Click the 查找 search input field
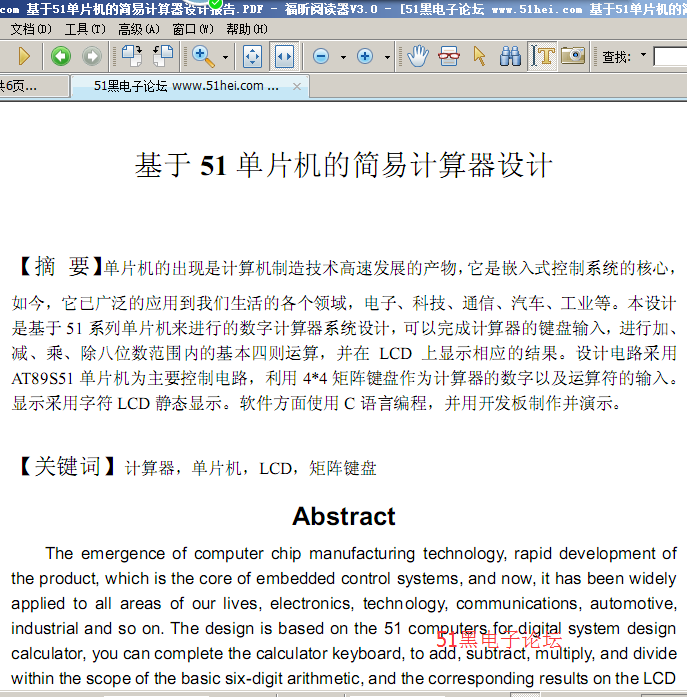Screen dimensions: 687x697 coord(670,56)
